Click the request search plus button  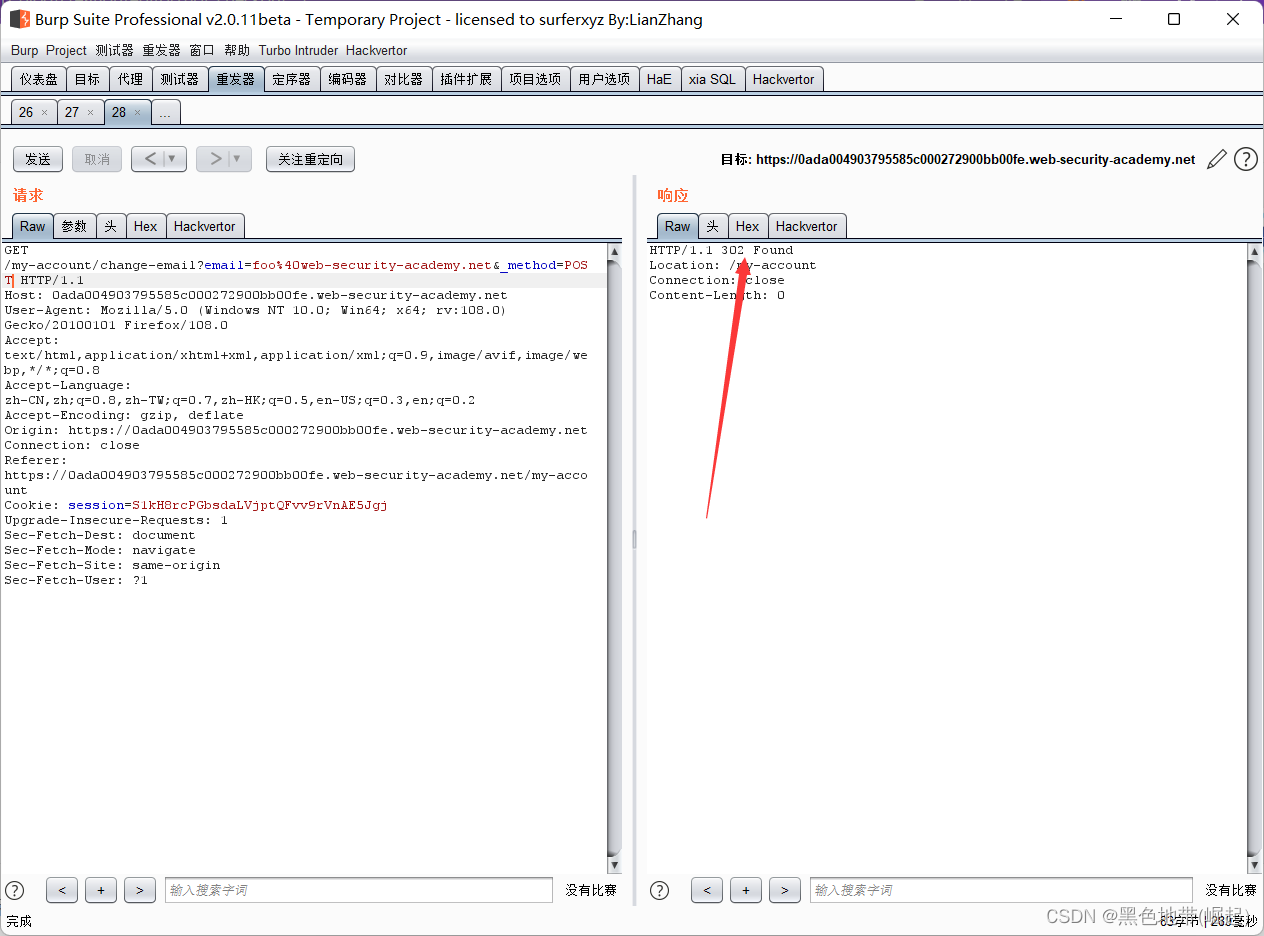(x=101, y=890)
